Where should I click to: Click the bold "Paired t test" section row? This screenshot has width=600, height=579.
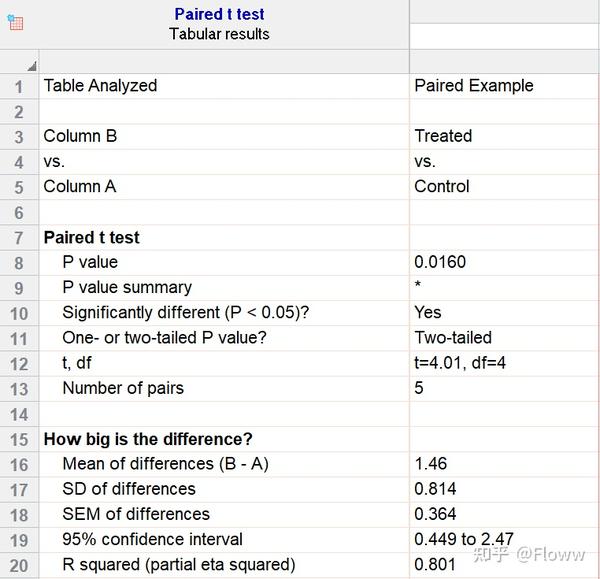click(x=92, y=238)
